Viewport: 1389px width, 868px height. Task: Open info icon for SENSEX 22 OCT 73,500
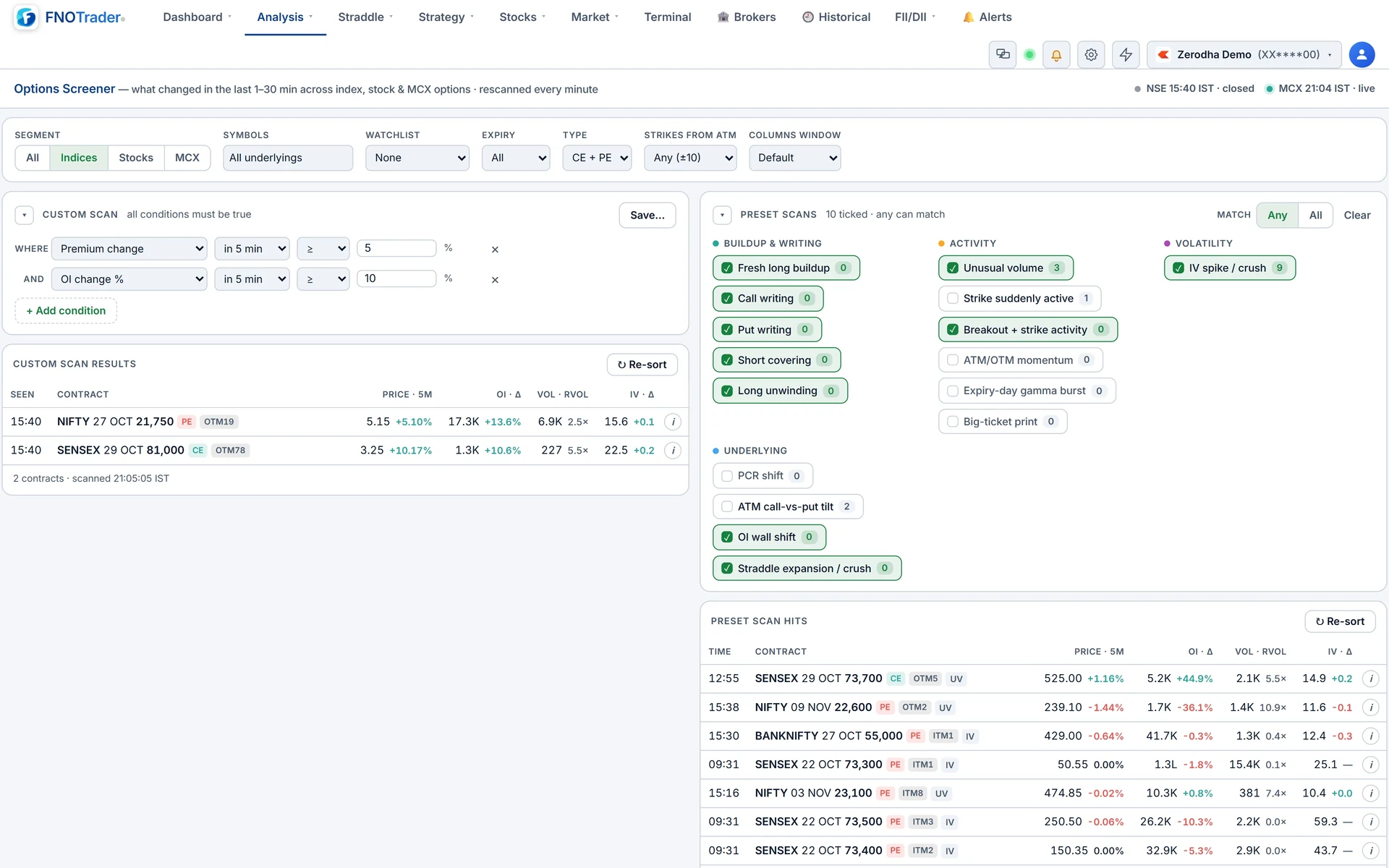click(x=1370, y=822)
